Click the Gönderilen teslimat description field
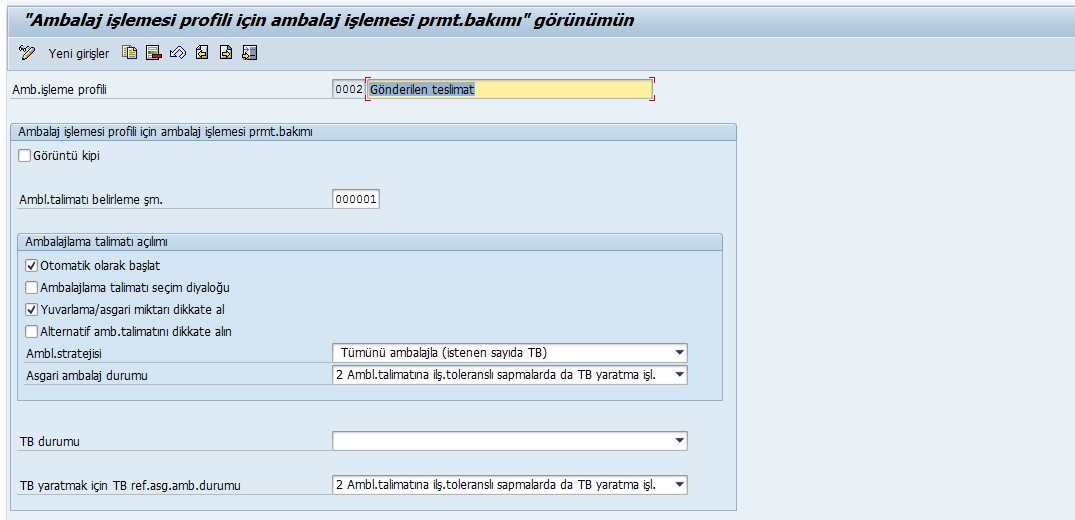 (x=509, y=89)
